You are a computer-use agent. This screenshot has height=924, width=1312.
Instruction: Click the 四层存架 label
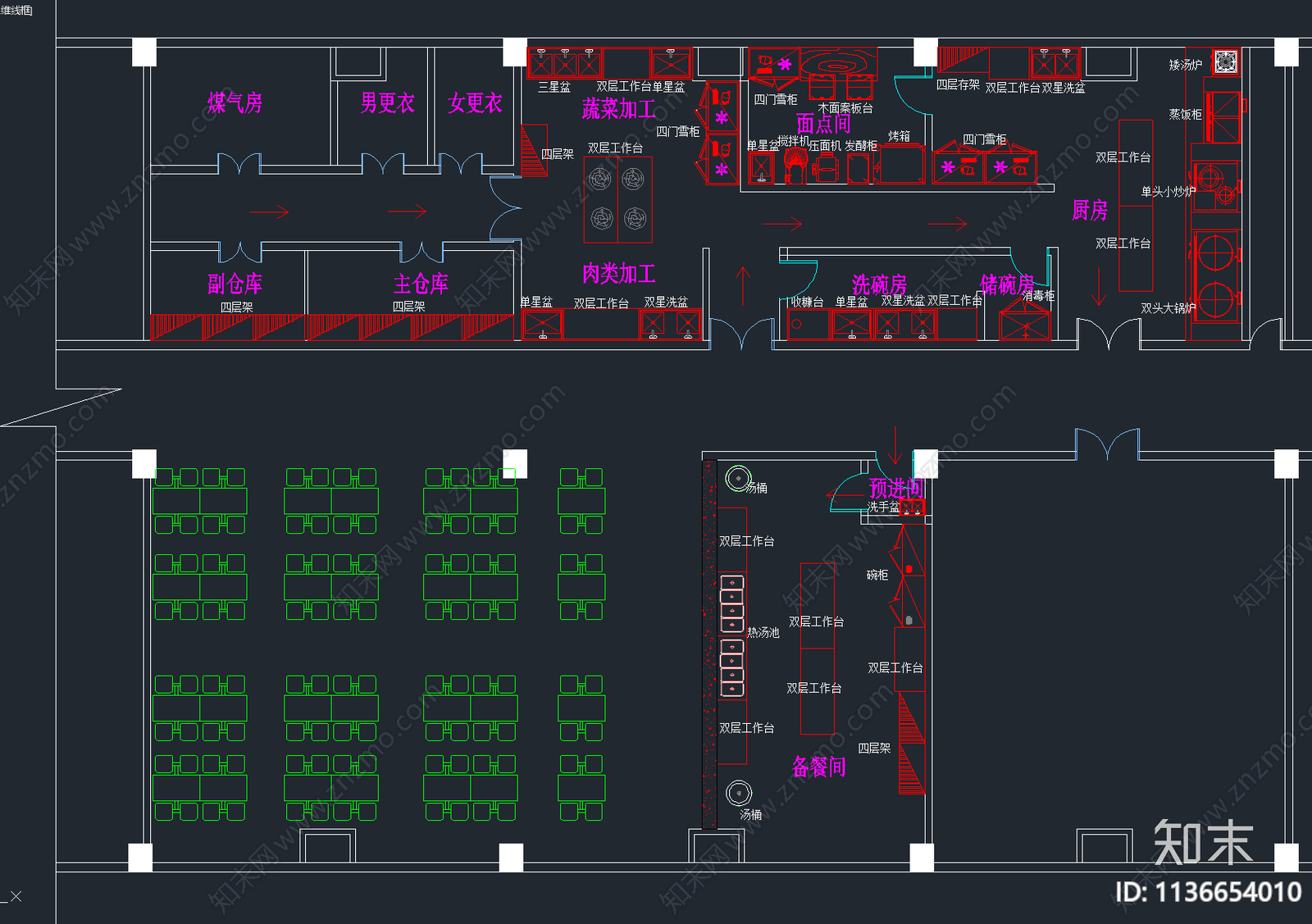tap(958, 84)
